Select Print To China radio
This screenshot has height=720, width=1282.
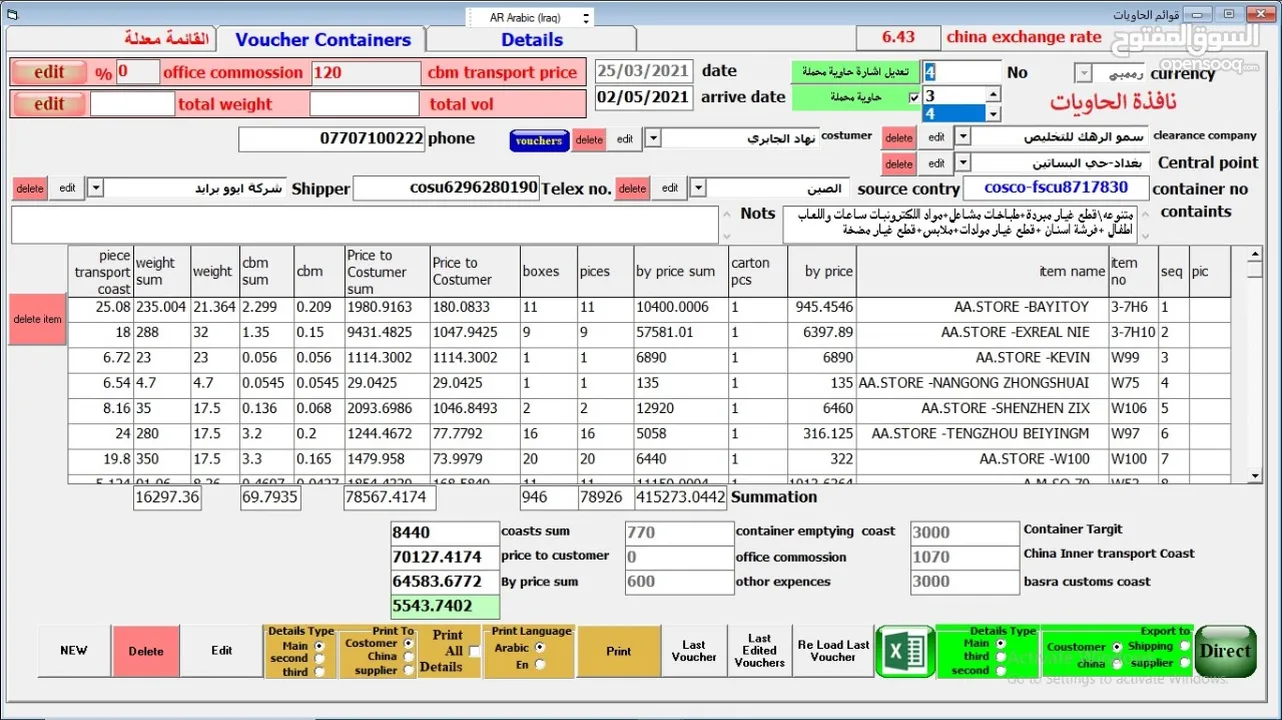pos(407,657)
